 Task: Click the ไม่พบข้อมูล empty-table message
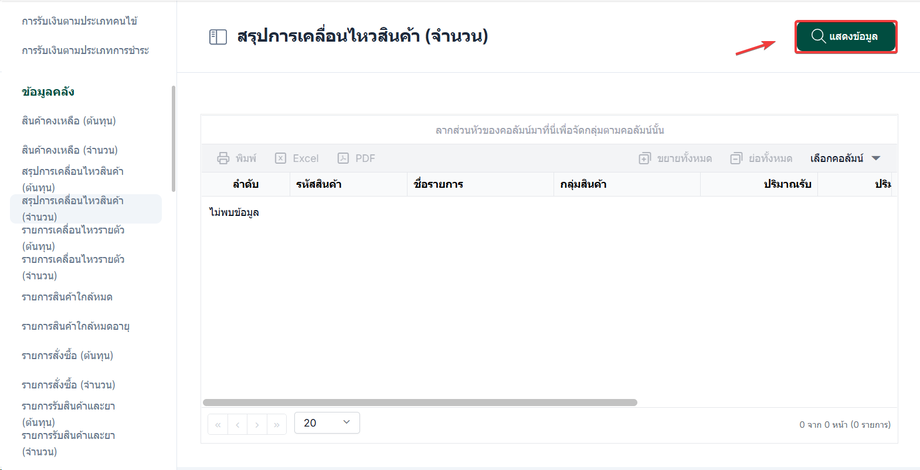tap(234, 212)
